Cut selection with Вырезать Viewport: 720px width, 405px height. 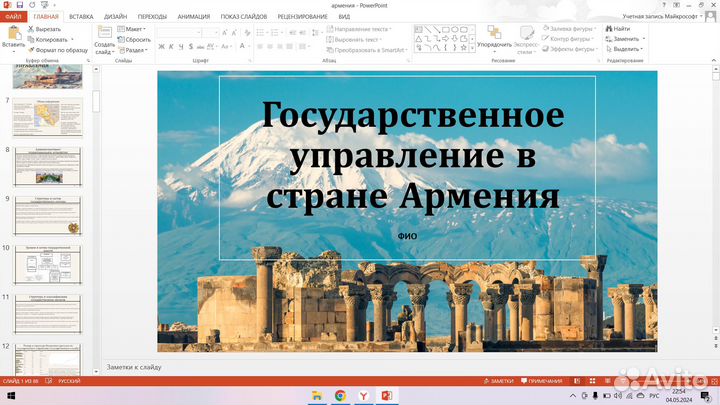(x=45, y=29)
